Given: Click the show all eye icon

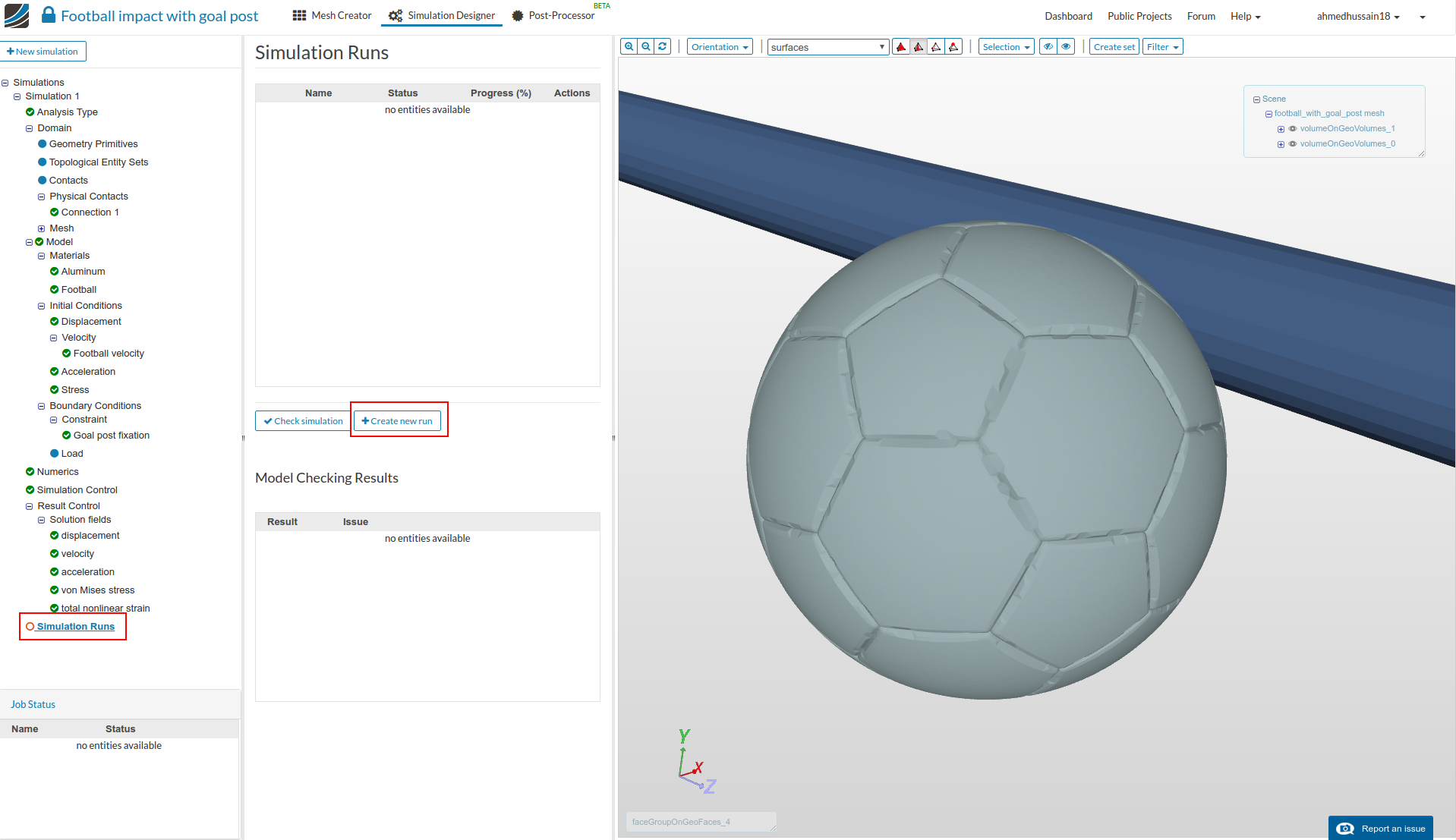Looking at the screenshot, I should [1066, 47].
